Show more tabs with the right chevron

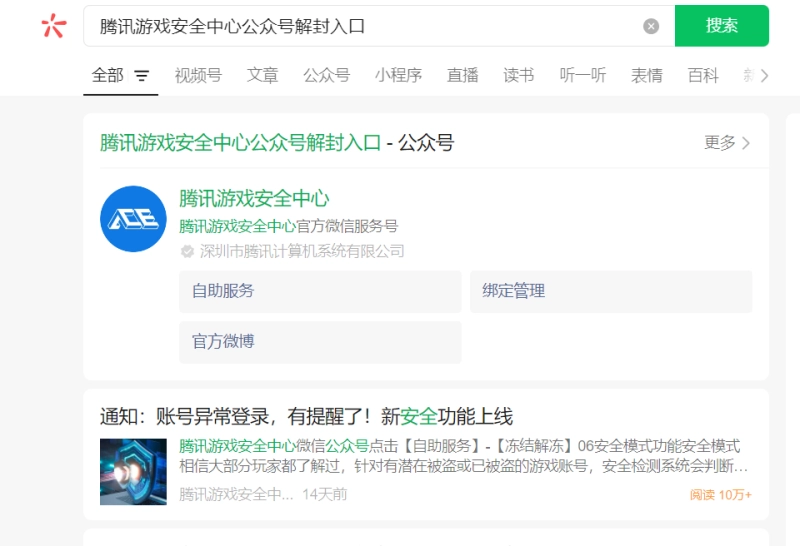tap(764, 76)
